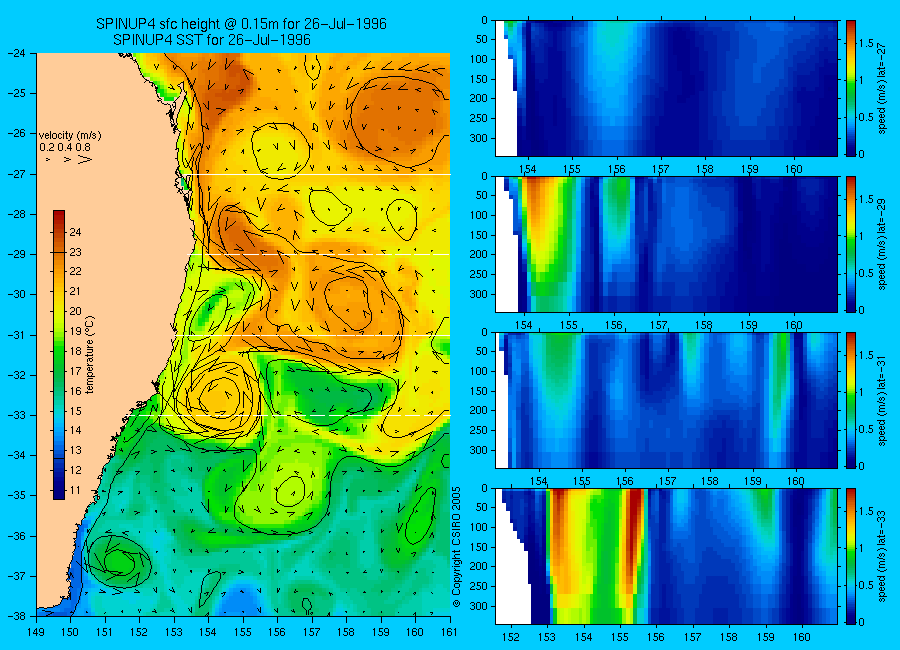Click the 149 longitude label on map axis
This screenshot has height=650, width=900.
click(x=36, y=632)
